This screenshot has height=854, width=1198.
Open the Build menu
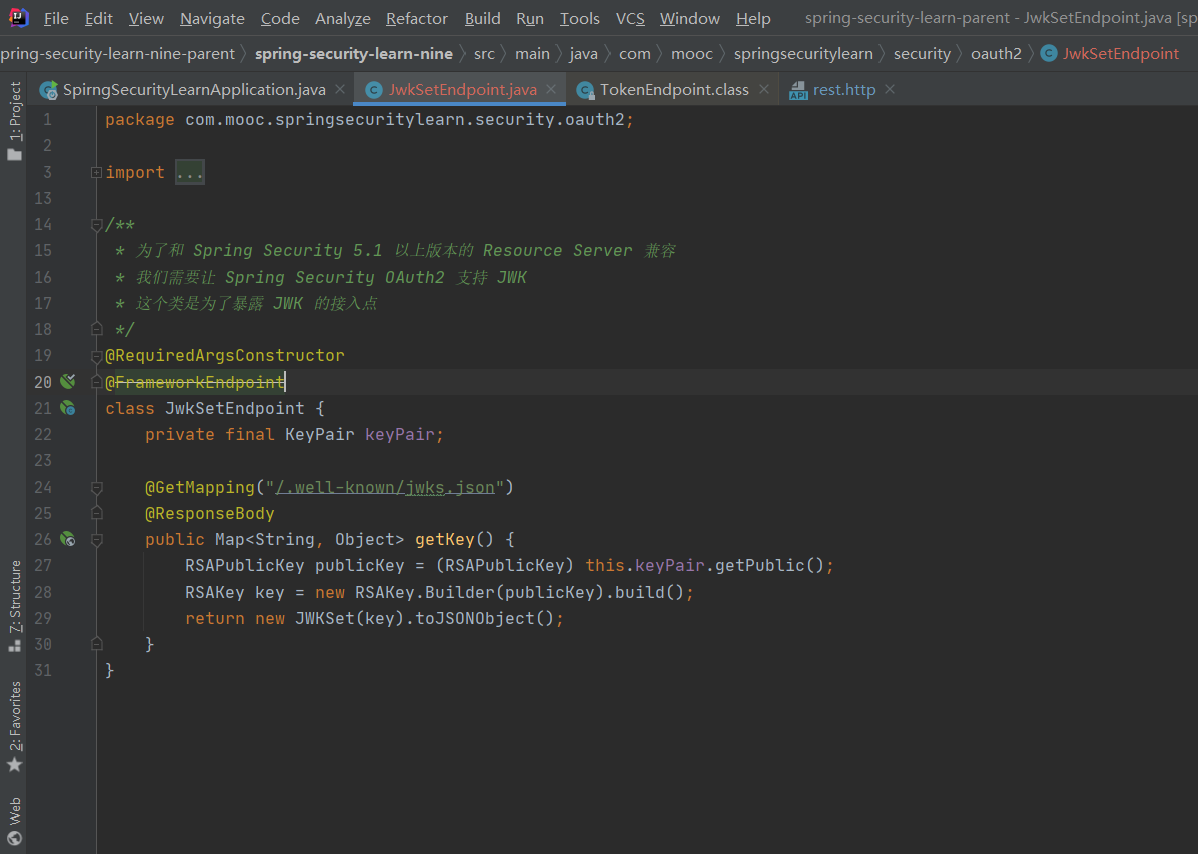(482, 18)
